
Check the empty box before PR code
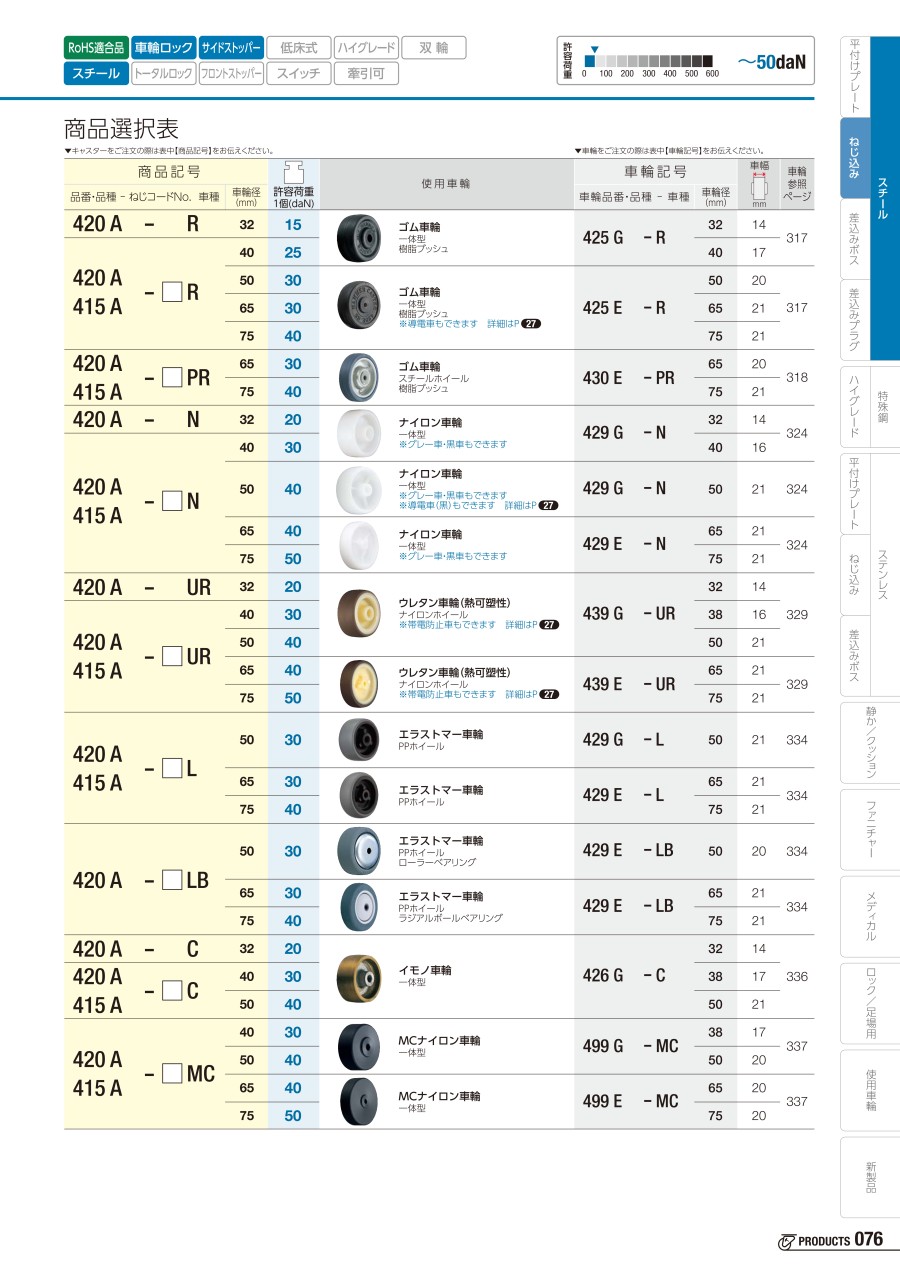click(x=172, y=377)
